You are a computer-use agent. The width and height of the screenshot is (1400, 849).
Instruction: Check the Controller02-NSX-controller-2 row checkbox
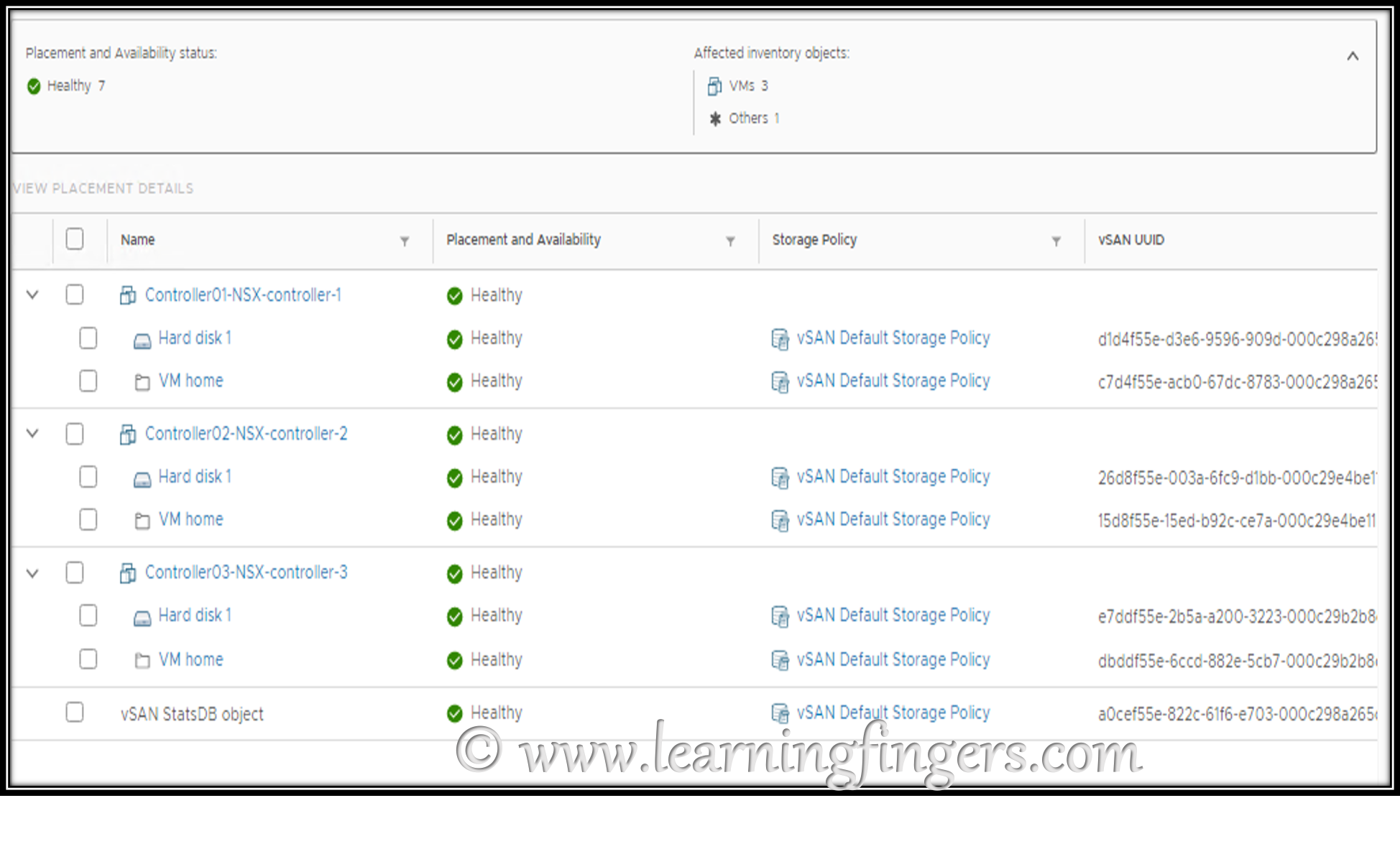tap(75, 434)
